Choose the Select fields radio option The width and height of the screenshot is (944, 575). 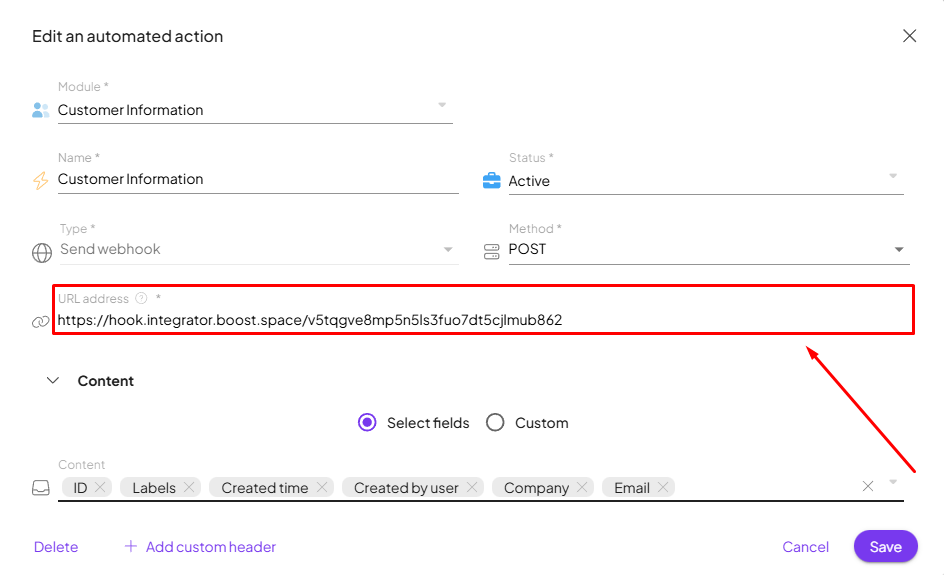[x=367, y=423]
